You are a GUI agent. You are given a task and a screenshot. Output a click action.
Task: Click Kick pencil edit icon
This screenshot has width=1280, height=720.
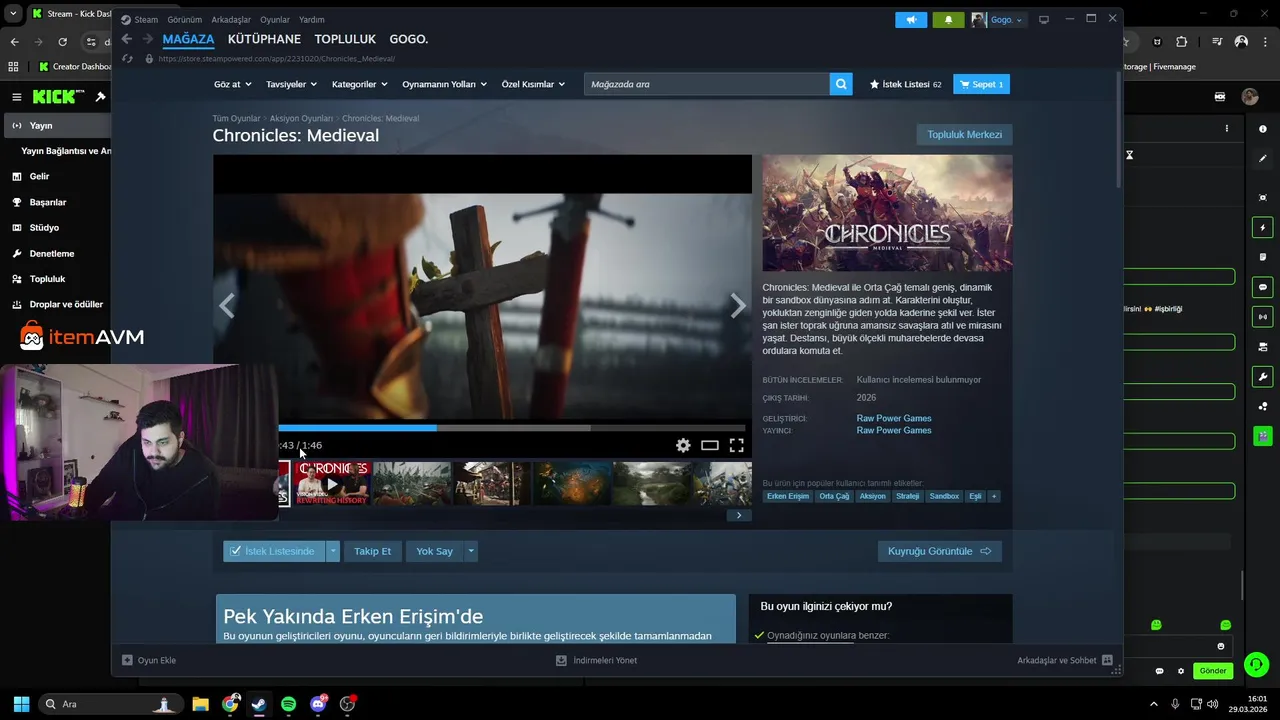(1263, 158)
